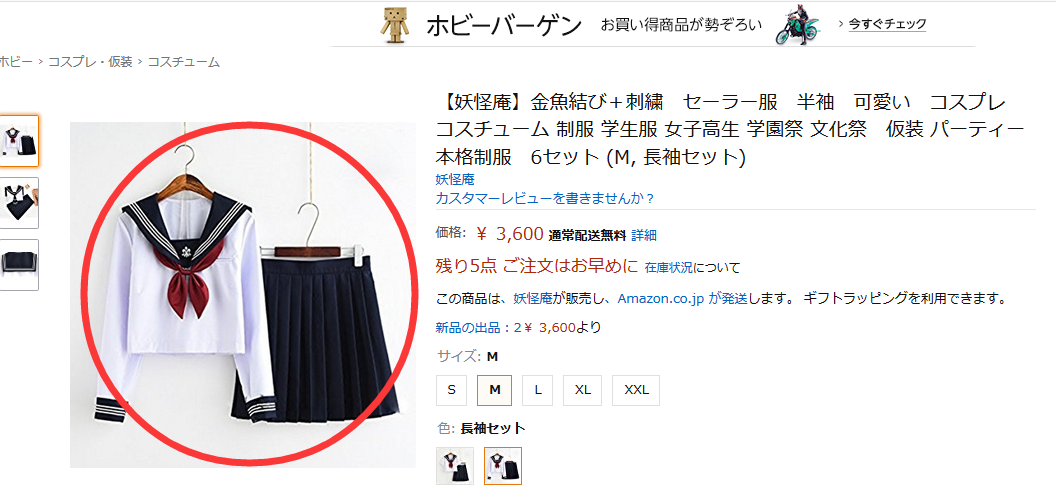
Task: Go to コスチューム breadcrumb category
Action: 184,62
